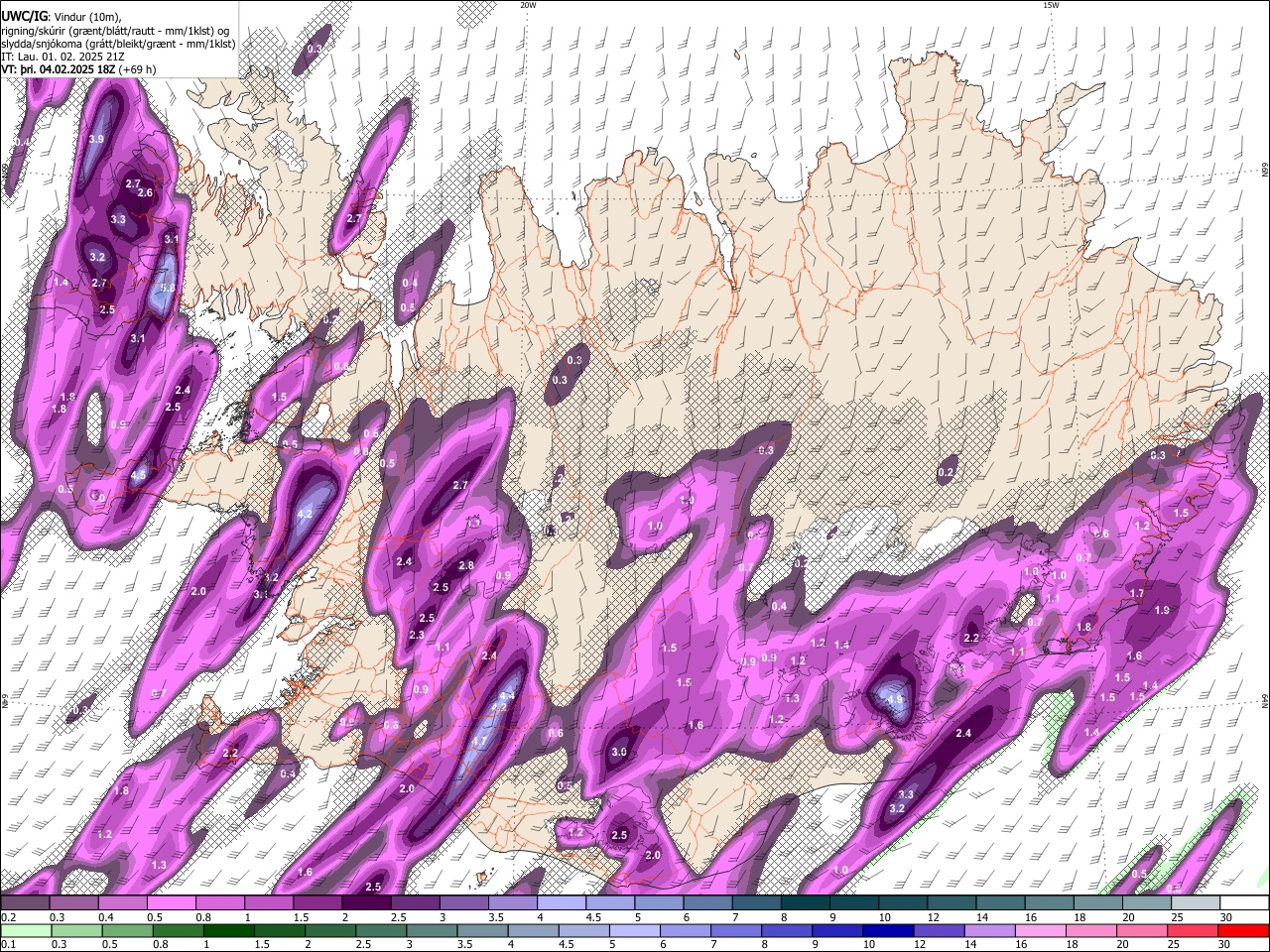Image resolution: width=1270 pixels, height=952 pixels.
Task: Click the 5.8 precipitation value on the map
Action: point(168,289)
